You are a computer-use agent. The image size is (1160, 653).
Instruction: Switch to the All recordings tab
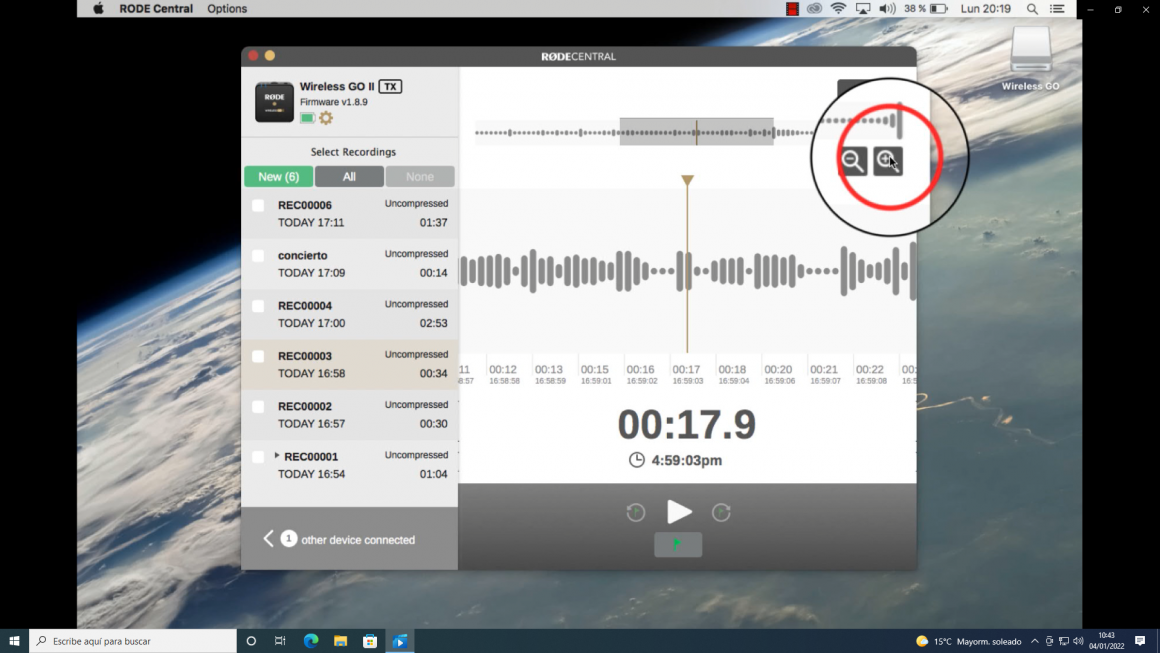click(x=349, y=177)
